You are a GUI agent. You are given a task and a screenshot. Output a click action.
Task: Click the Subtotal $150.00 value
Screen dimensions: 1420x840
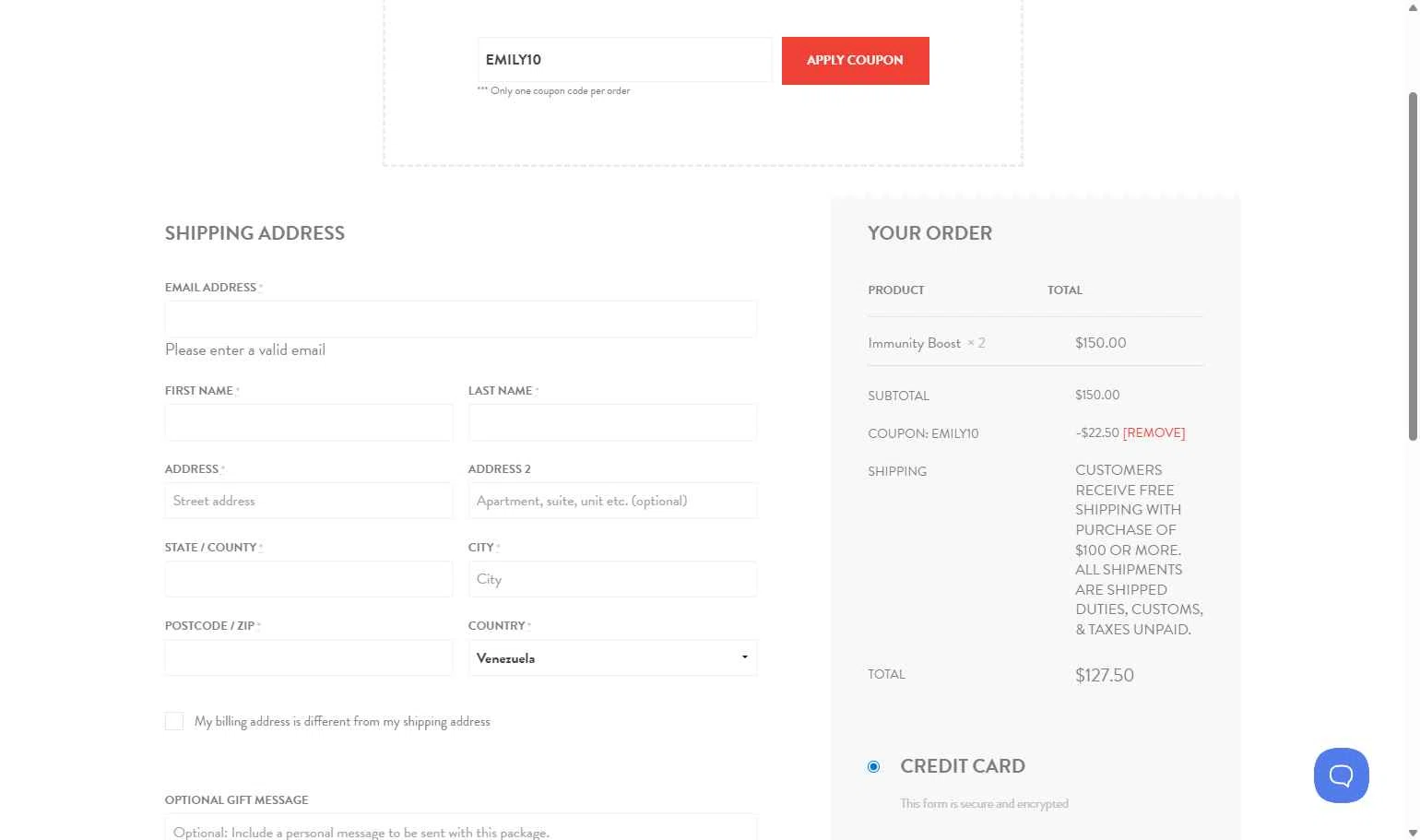(x=1097, y=395)
